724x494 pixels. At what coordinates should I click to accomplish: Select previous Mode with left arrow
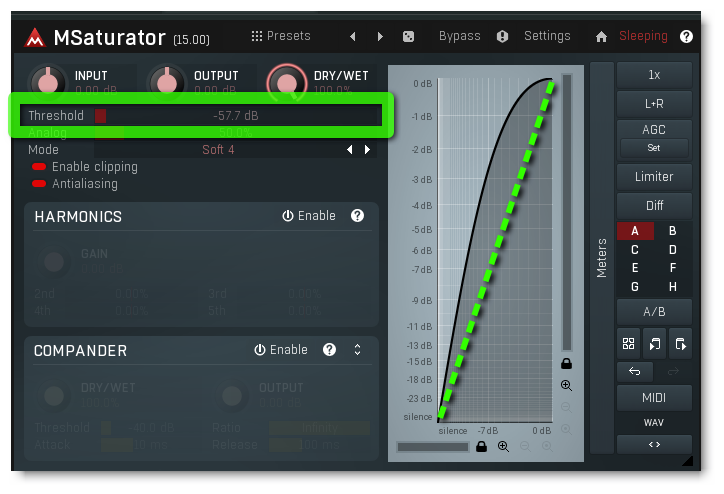coord(350,150)
